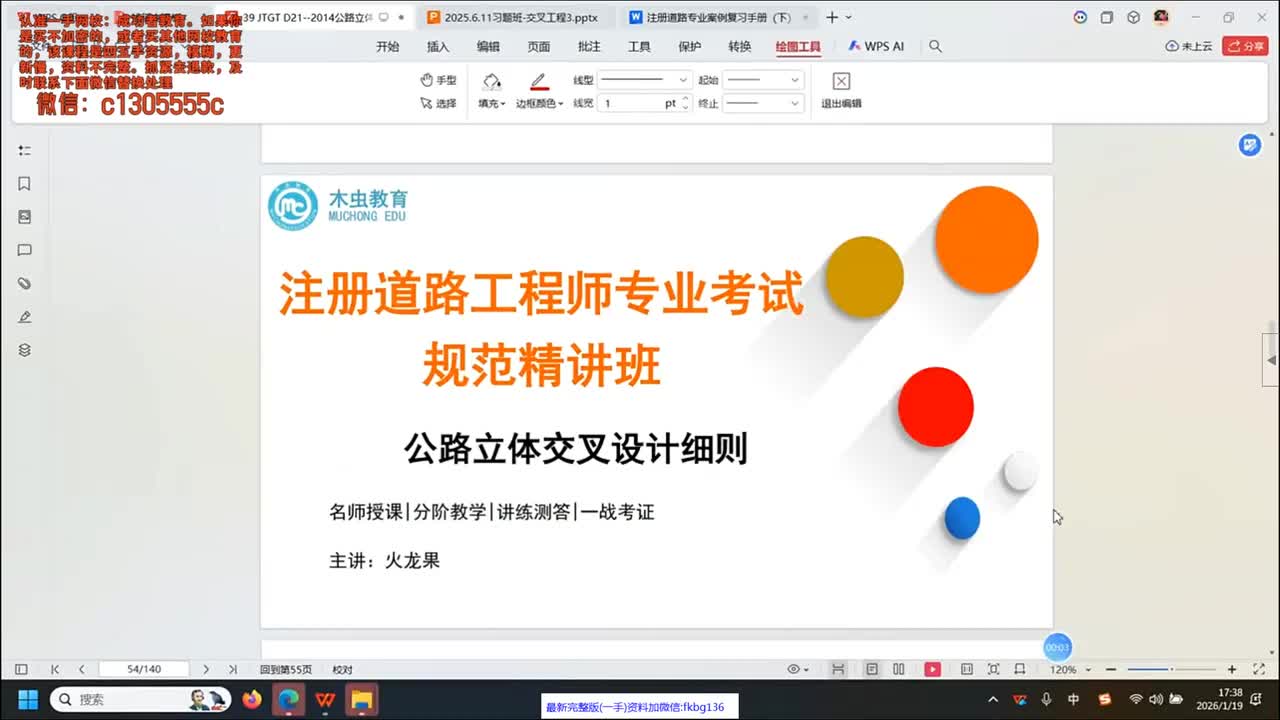The image size is (1280, 720).
Task: Click 校对 in status bar
Action: [x=342, y=669]
